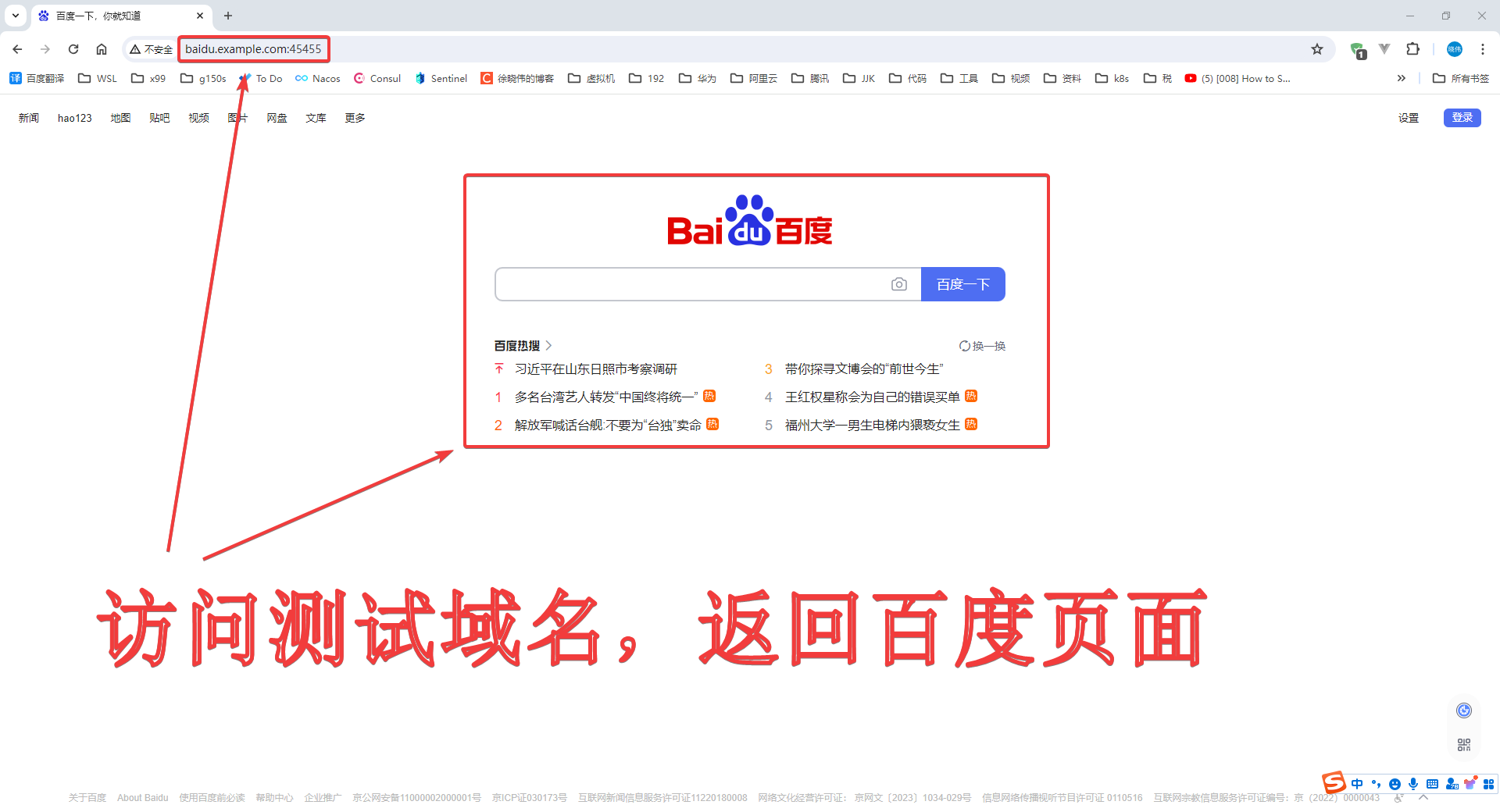The image size is (1500, 812).
Task: Open the WSL bookmark folder
Action: 98,78
